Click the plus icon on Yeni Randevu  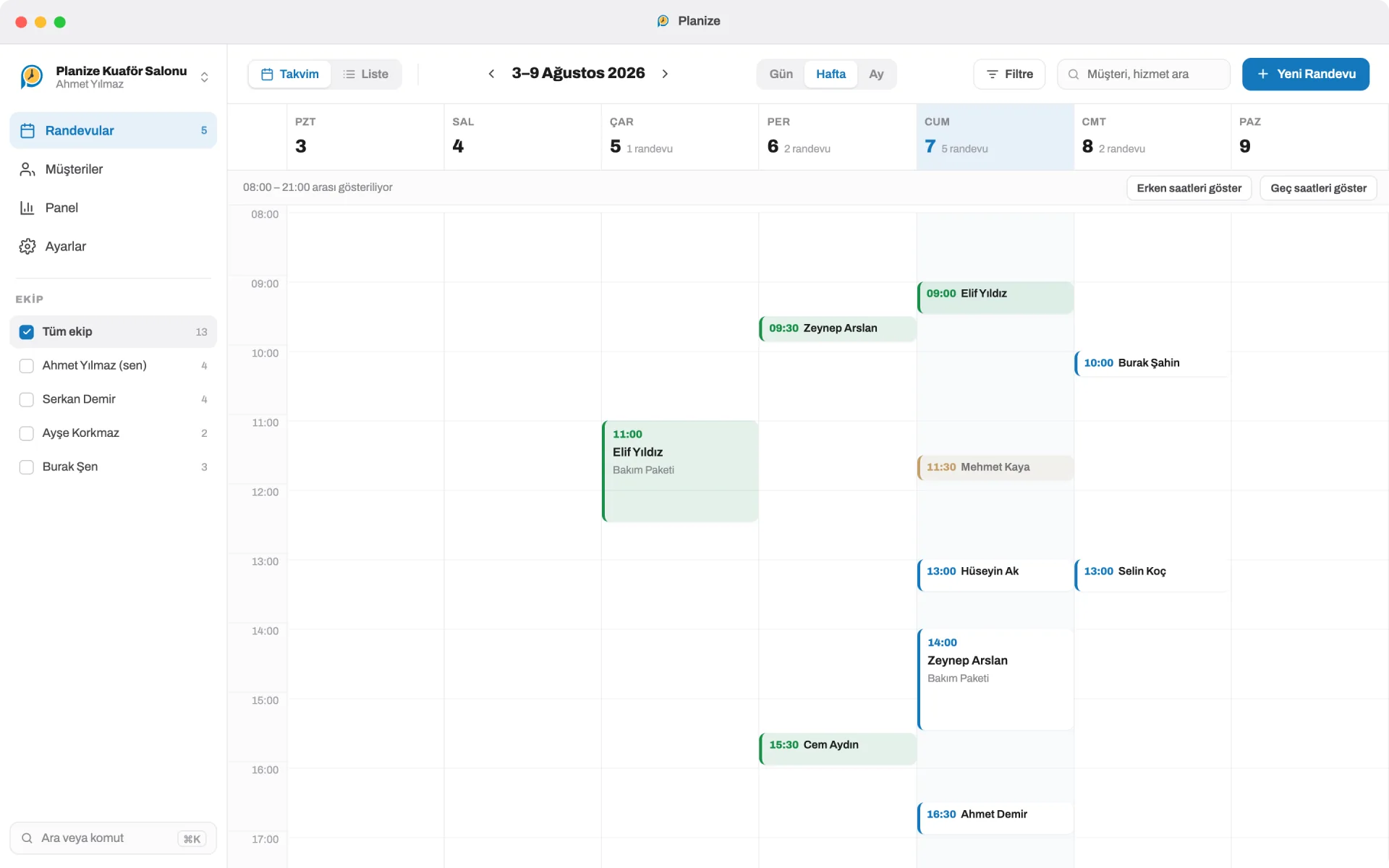(x=1263, y=75)
